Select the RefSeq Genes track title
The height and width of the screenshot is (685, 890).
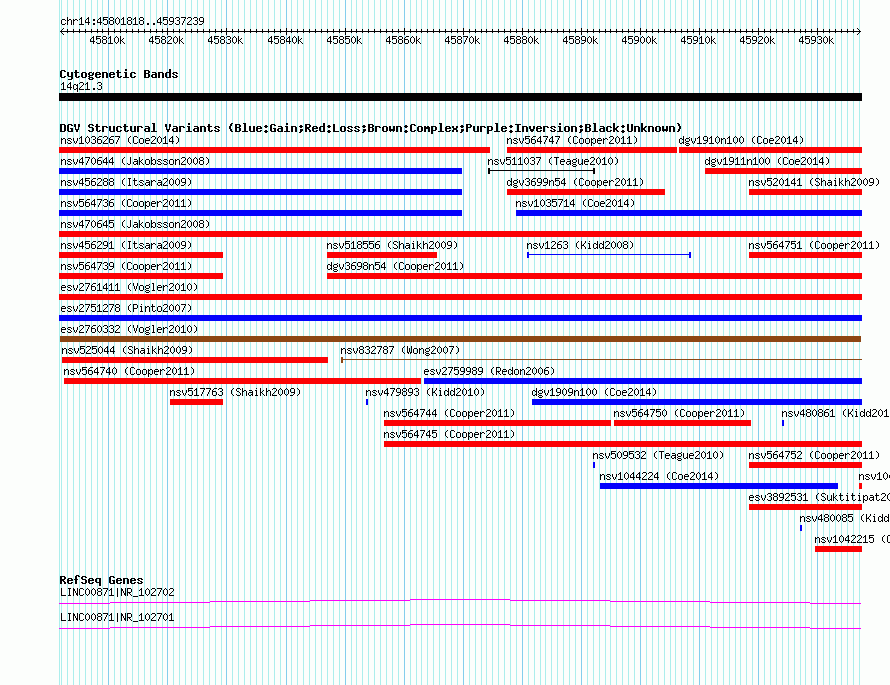pyautogui.click(x=101, y=580)
